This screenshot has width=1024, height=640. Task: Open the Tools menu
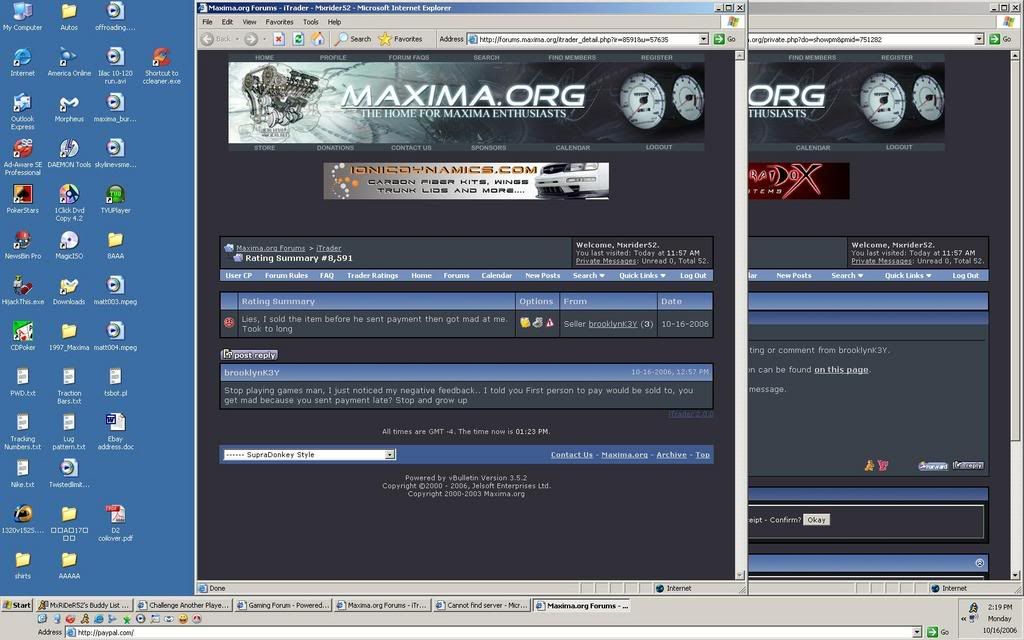tap(310, 22)
